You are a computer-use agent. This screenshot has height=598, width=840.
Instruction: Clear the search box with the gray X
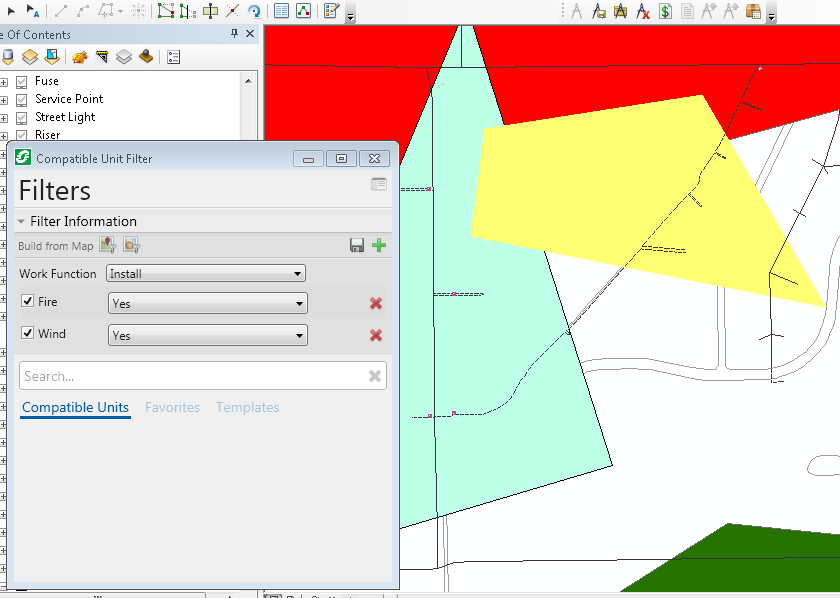point(375,376)
